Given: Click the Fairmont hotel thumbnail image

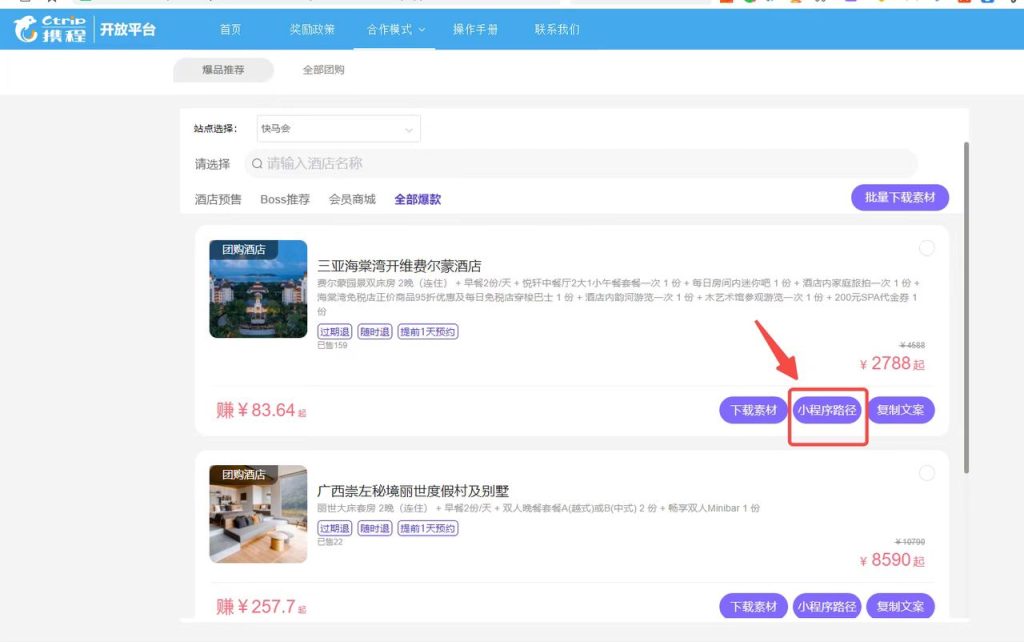Looking at the screenshot, I should [x=258, y=290].
